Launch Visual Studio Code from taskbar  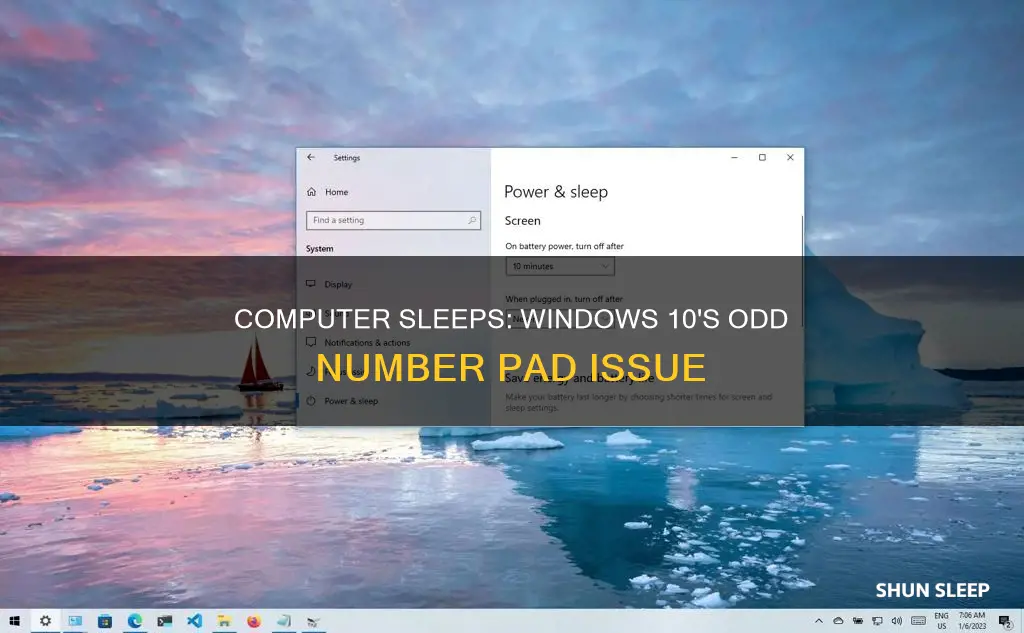coord(195,621)
